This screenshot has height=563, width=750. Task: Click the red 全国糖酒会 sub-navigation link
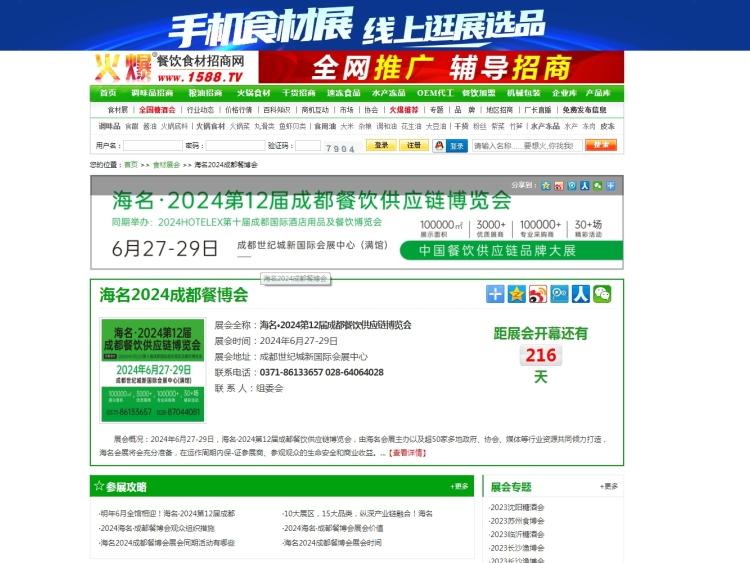tap(157, 110)
